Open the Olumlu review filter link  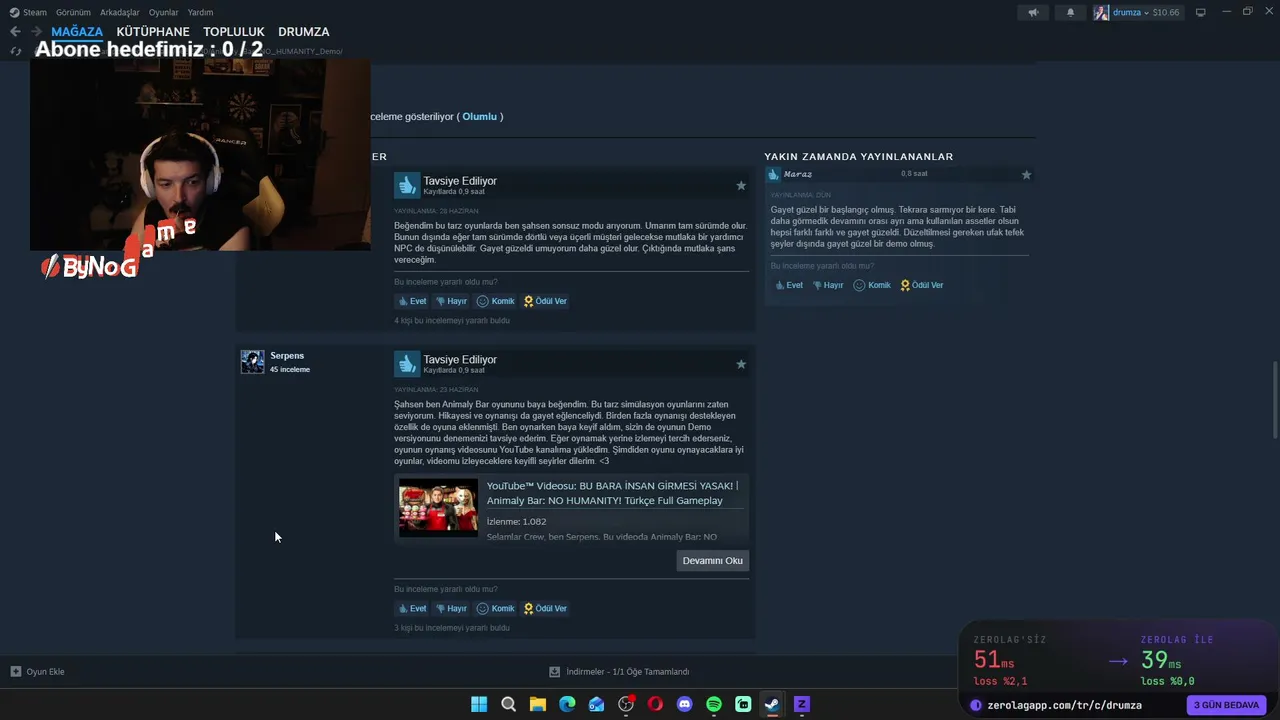coord(479,117)
